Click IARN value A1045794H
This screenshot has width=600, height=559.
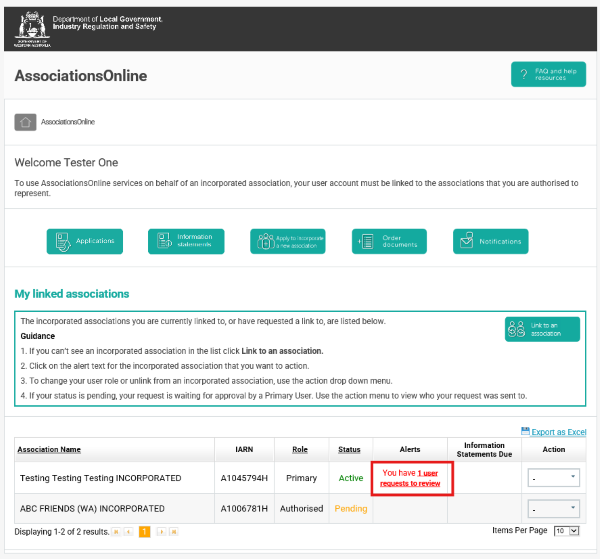244,478
